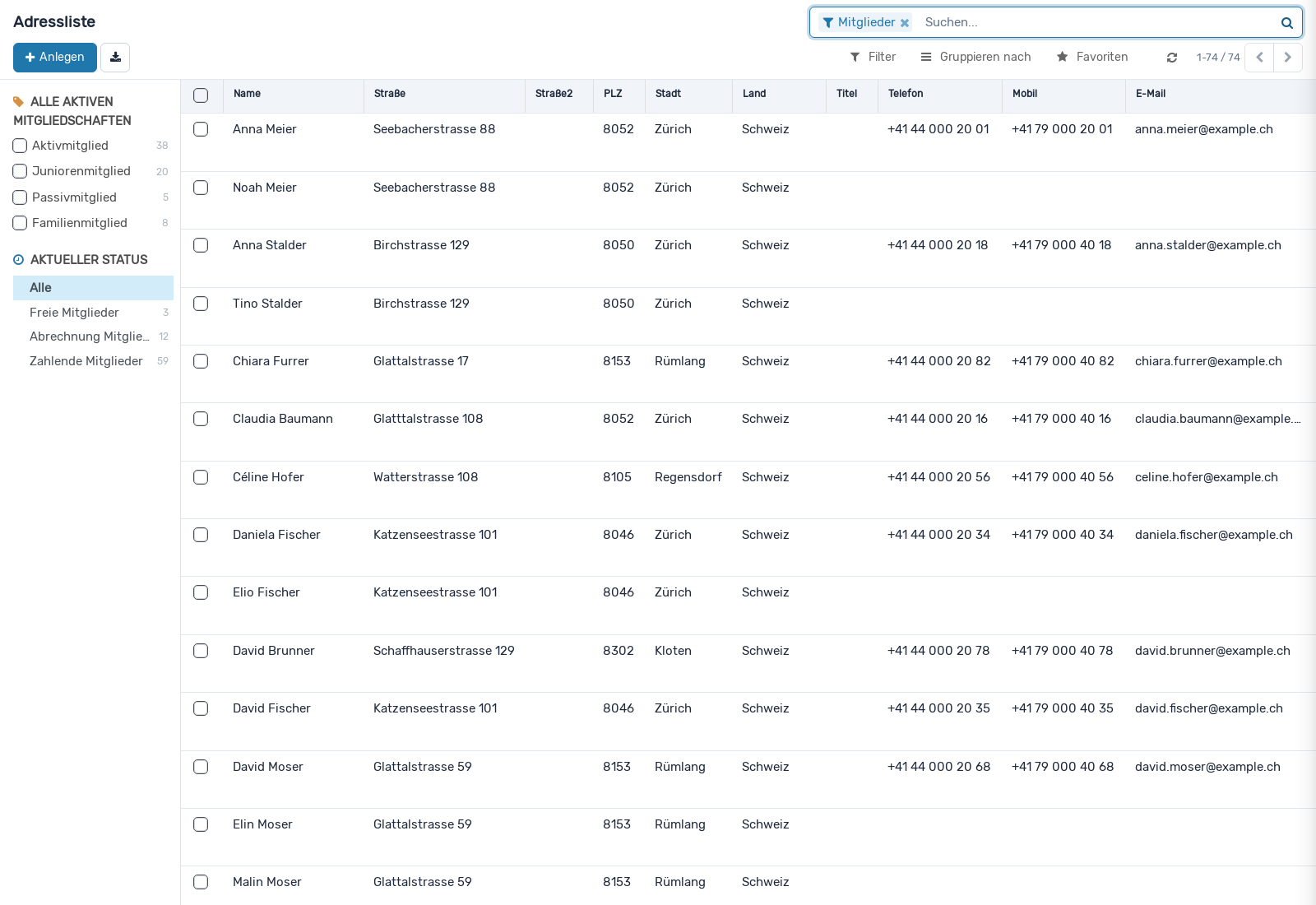
Task: Select the Freie Mitglieder status filter
Action: point(93,313)
